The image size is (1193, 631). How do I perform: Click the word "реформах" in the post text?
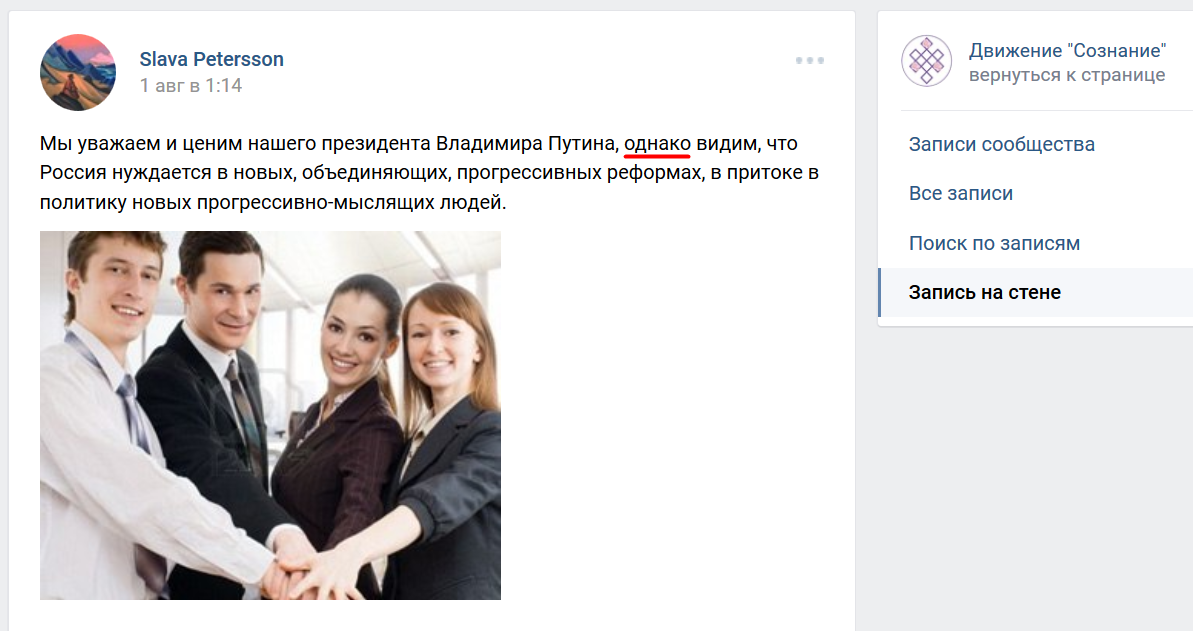tap(654, 174)
